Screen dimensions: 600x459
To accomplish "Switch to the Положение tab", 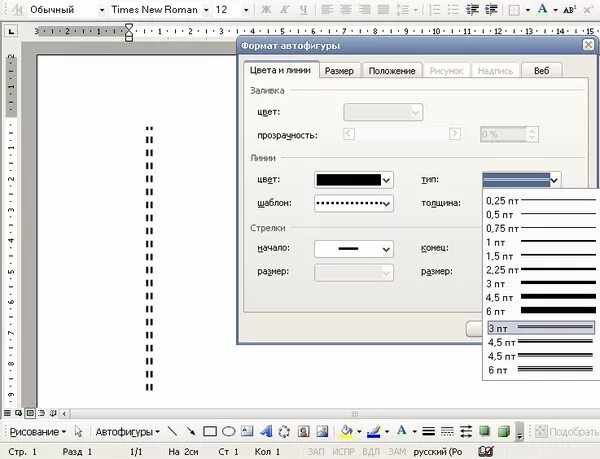I will (392, 71).
